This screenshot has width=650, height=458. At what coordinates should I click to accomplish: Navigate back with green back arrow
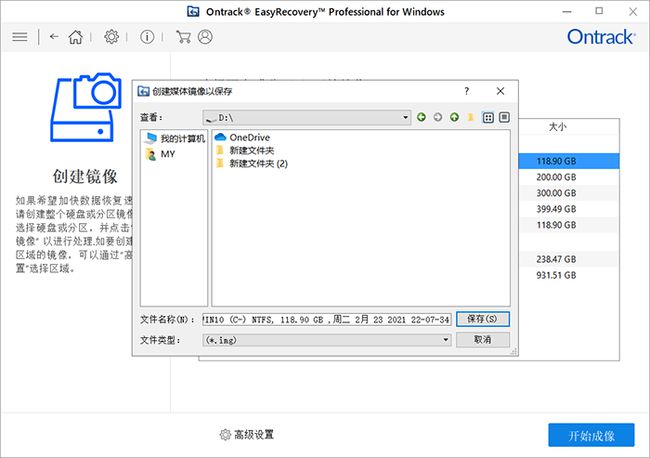pos(421,117)
